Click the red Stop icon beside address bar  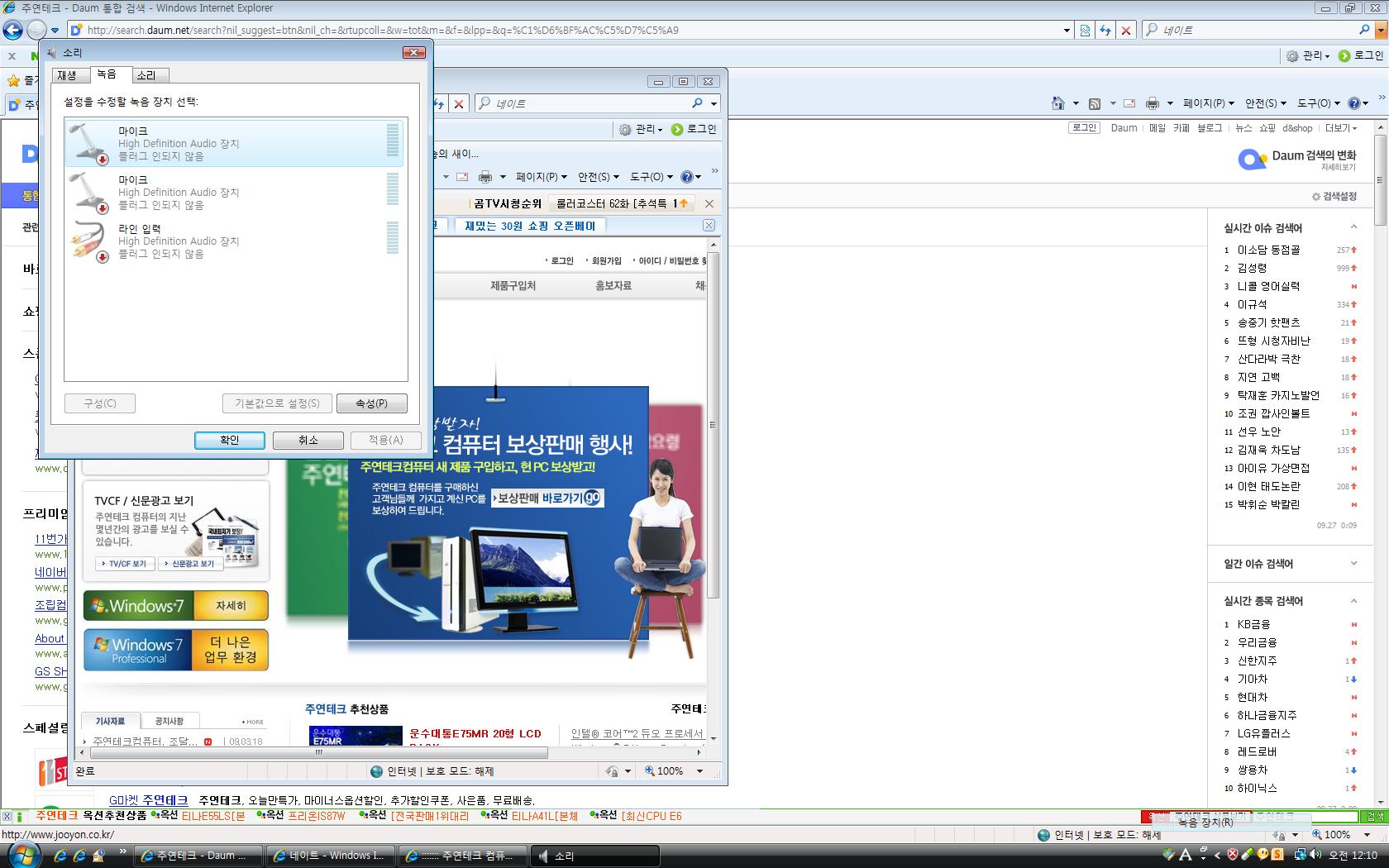tap(1125, 31)
